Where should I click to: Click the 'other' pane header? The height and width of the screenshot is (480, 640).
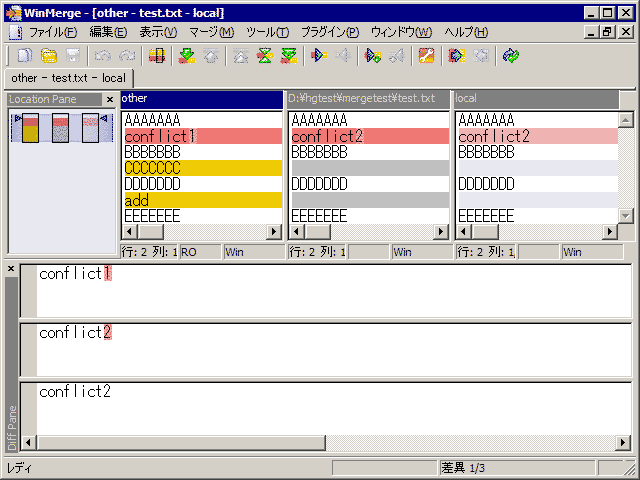202,99
